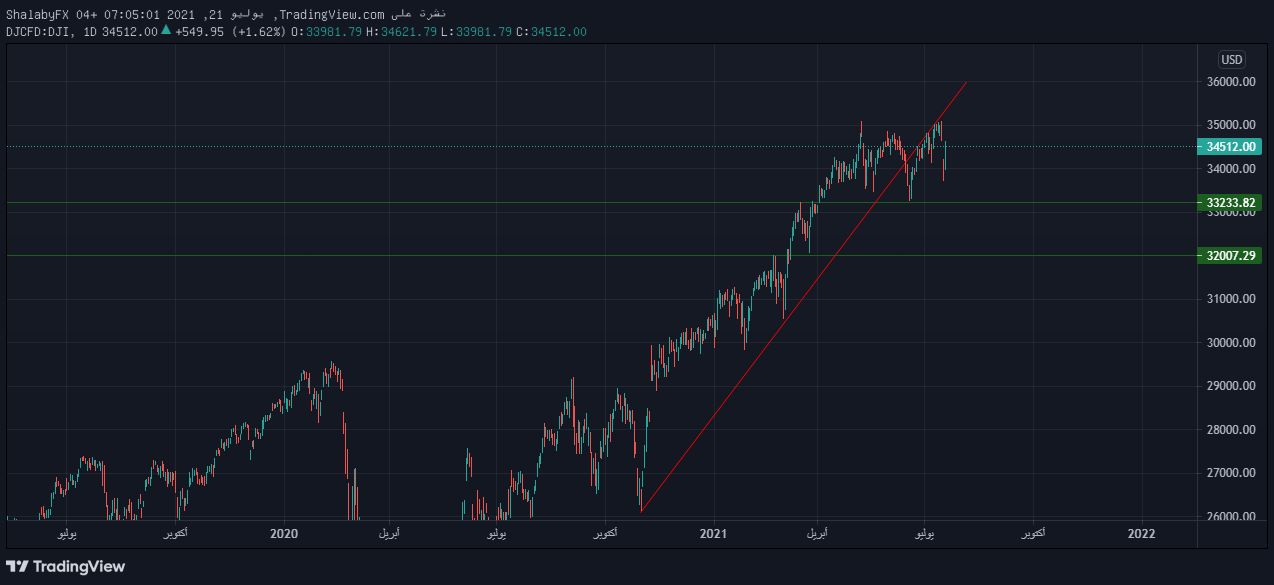The image size is (1274, 585).
Task: Click the 2020 year label on time axis
Action: [x=285, y=534]
